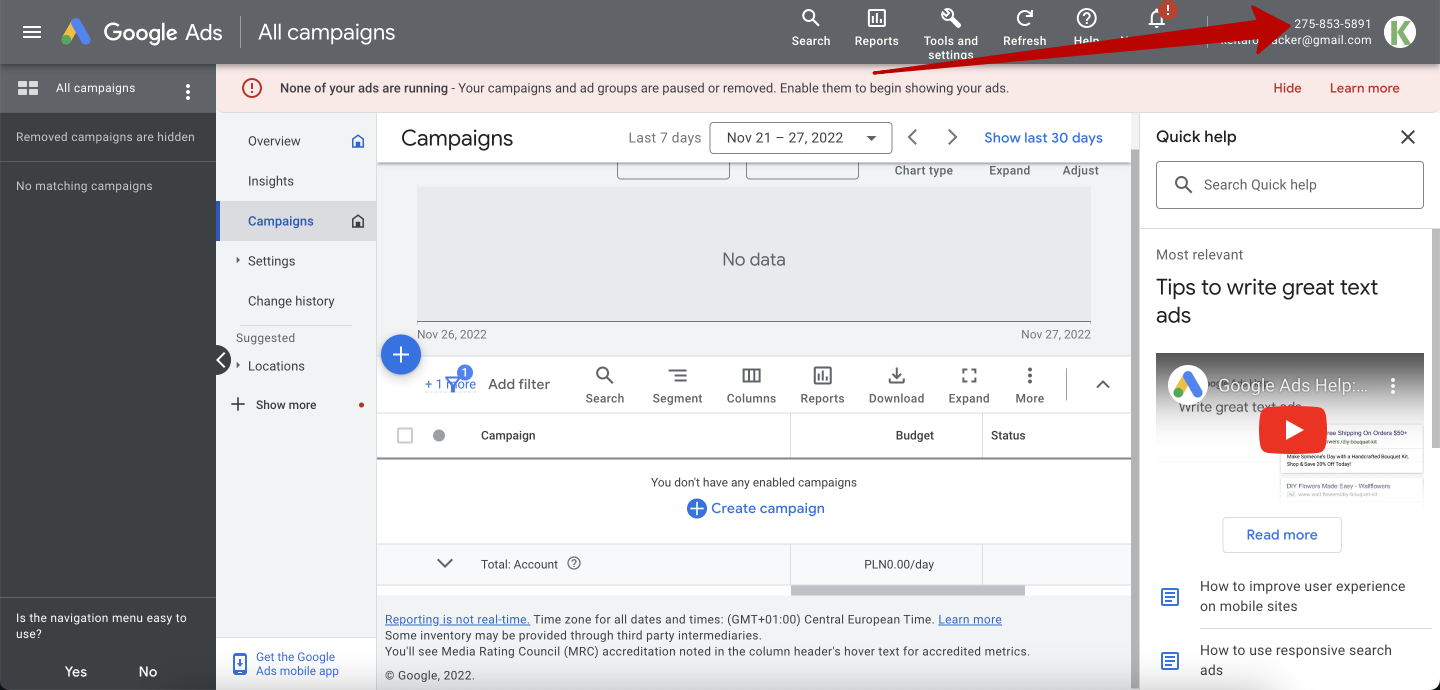The height and width of the screenshot is (690, 1440).
Task: Expand the Total: Account row
Action: pos(445,563)
